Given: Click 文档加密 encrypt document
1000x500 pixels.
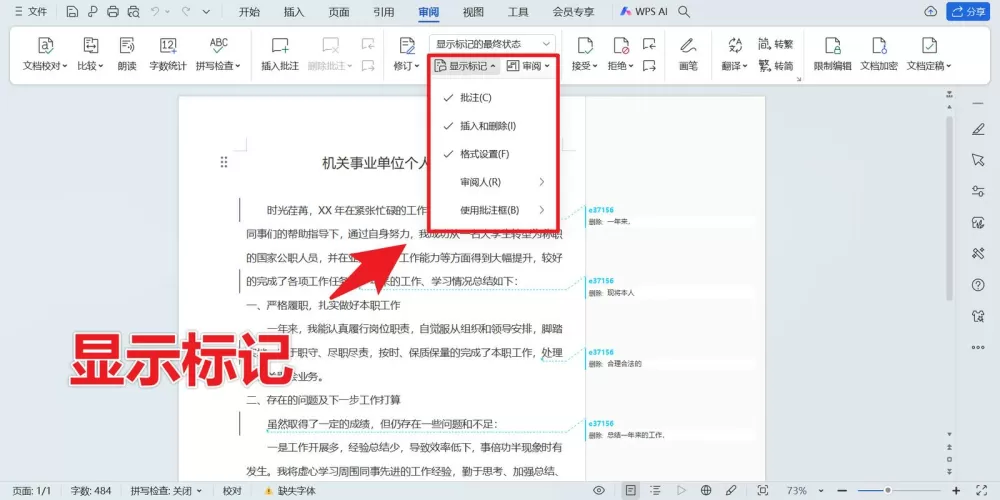Looking at the screenshot, I should pos(879,54).
